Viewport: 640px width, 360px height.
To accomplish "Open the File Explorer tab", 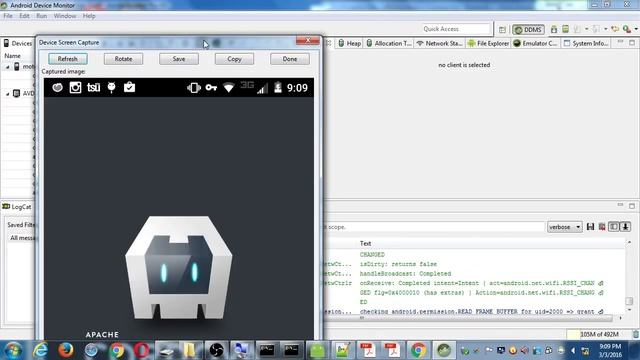I will click(488, 43).
